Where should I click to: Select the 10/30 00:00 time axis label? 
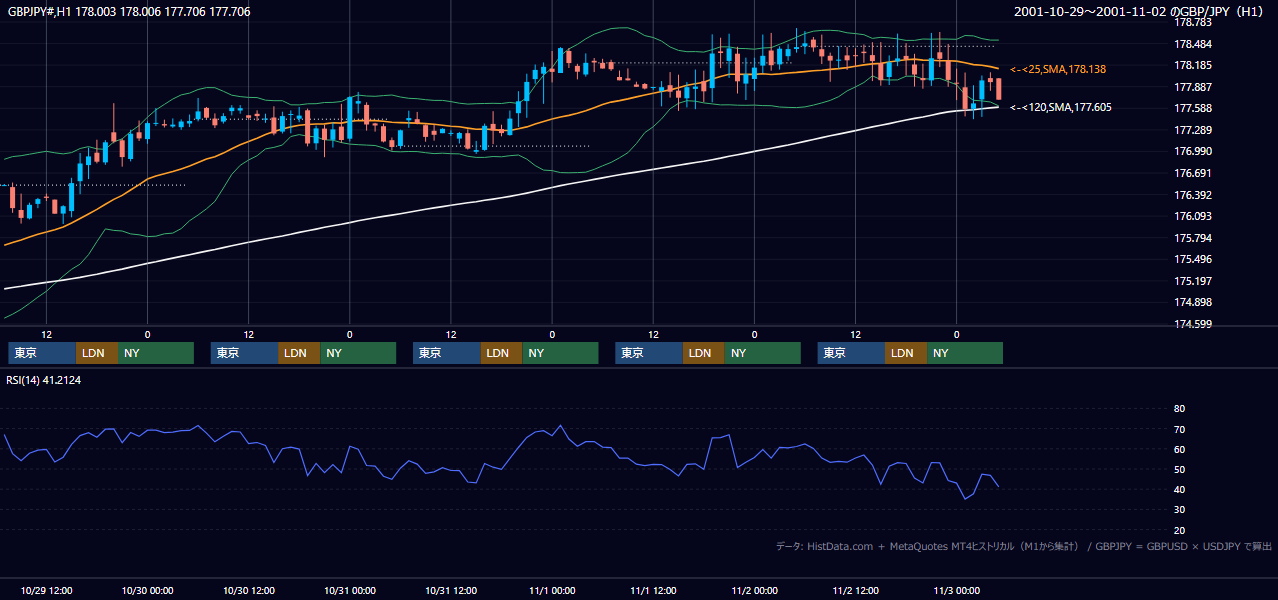[x=147, y=590]
